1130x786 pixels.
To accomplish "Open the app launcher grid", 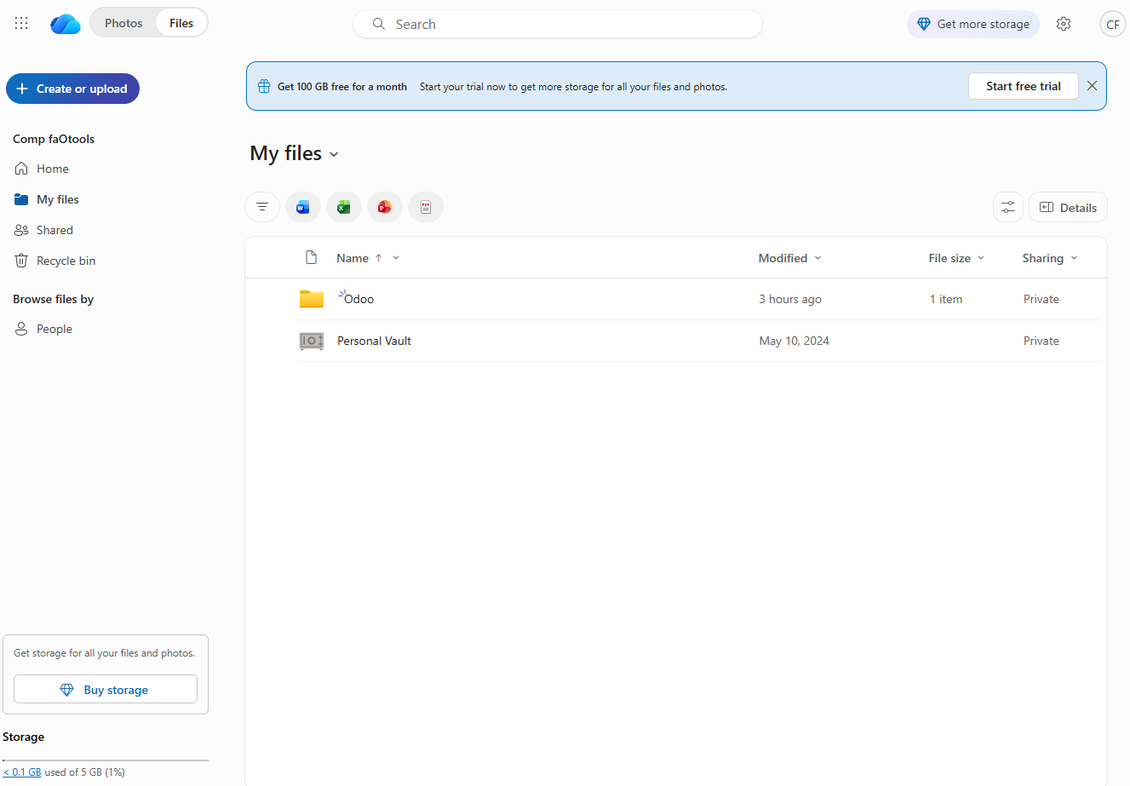I will (22, 23).
